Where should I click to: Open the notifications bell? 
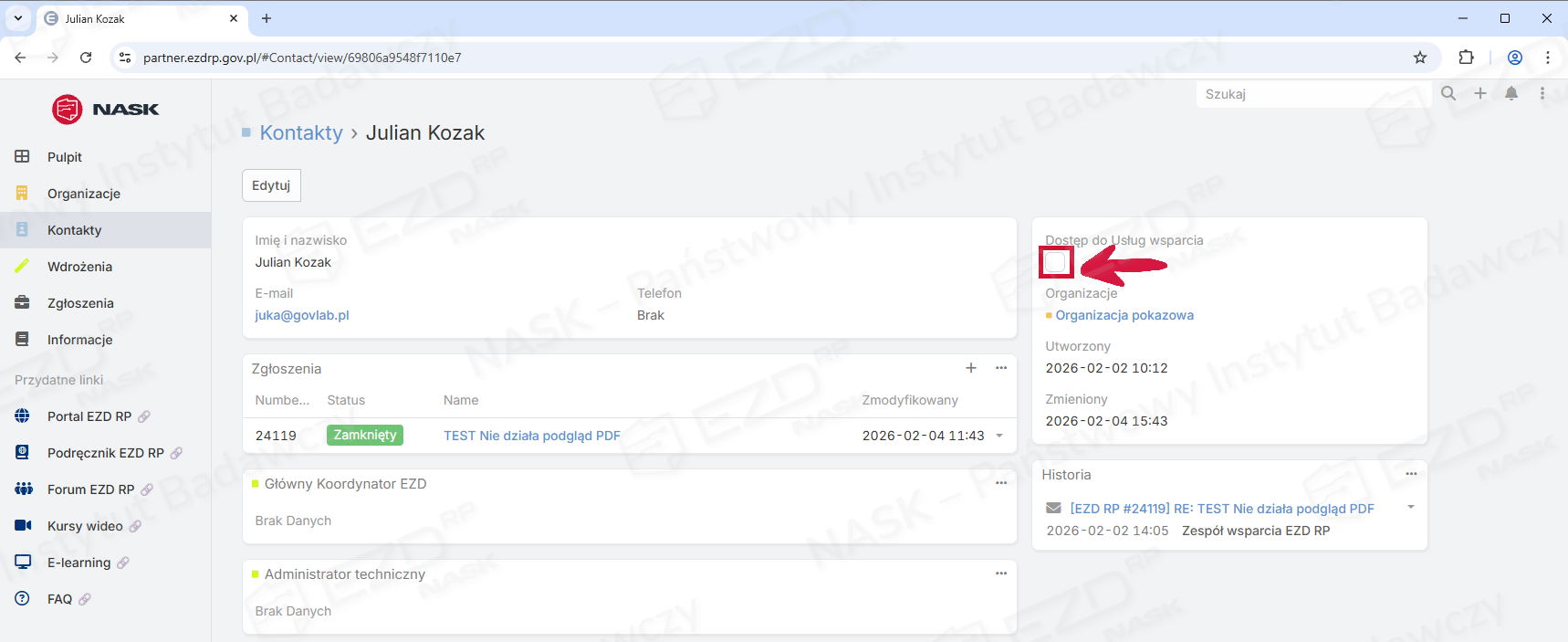click(x=1511, y=93)
